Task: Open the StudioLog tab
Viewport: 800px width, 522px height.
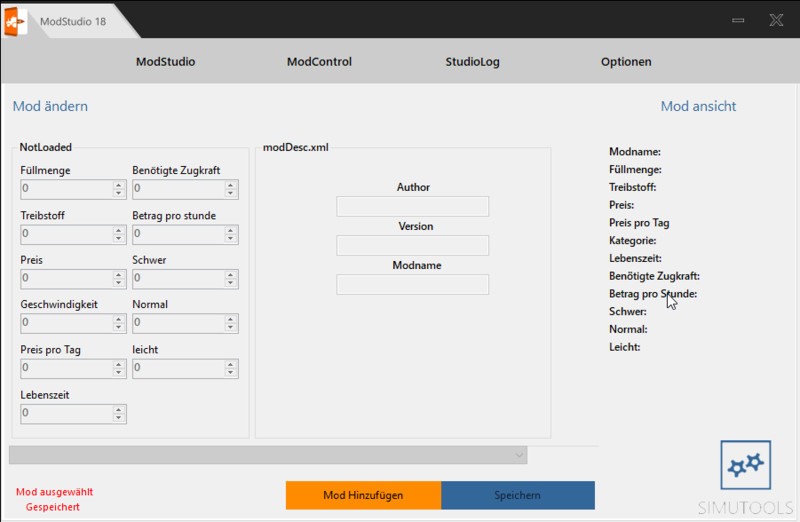Action: [472, 62]
